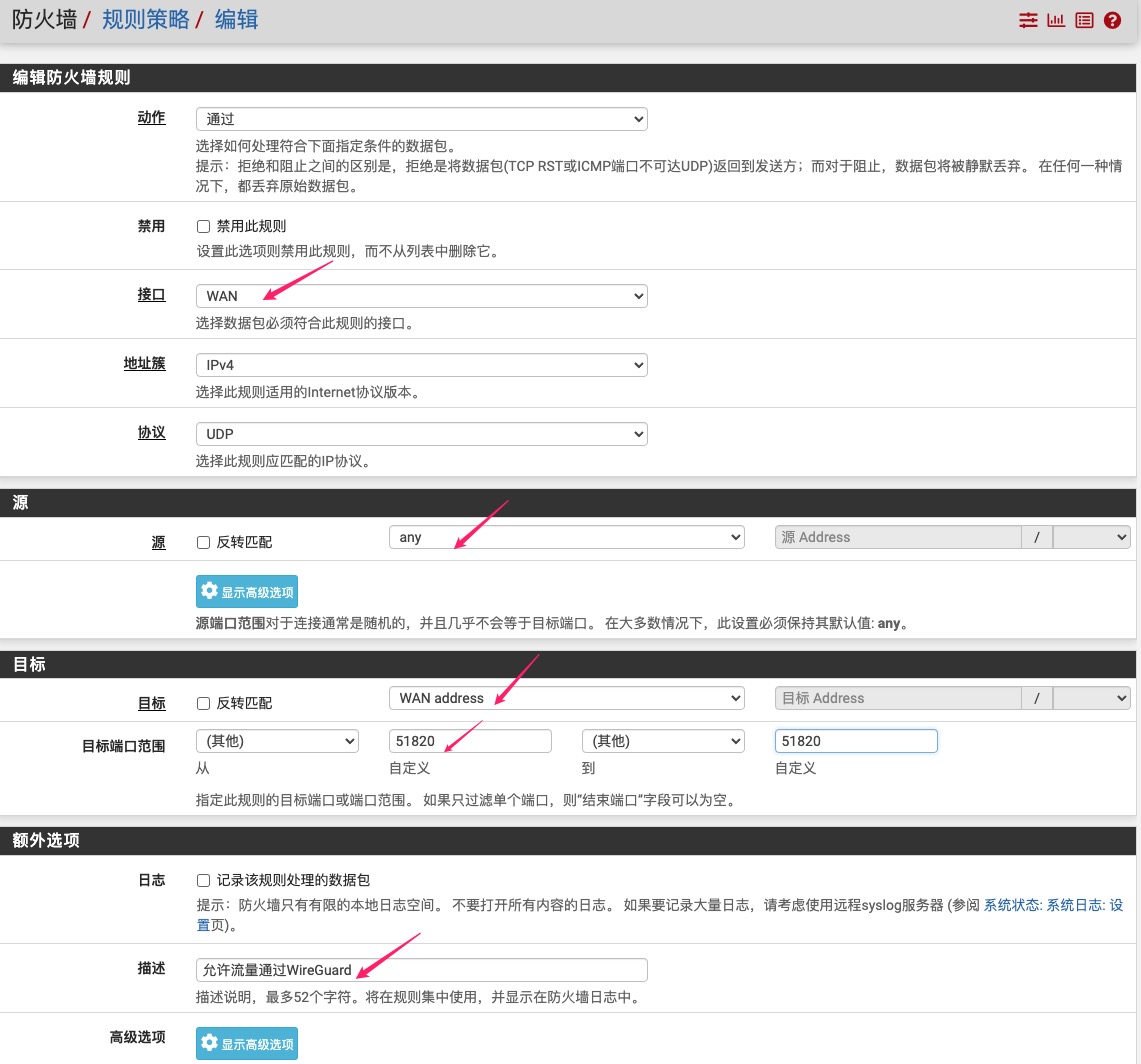
Task: Click the red help question mark icon
Action: pyautogui.click(x=1112, y=20)
